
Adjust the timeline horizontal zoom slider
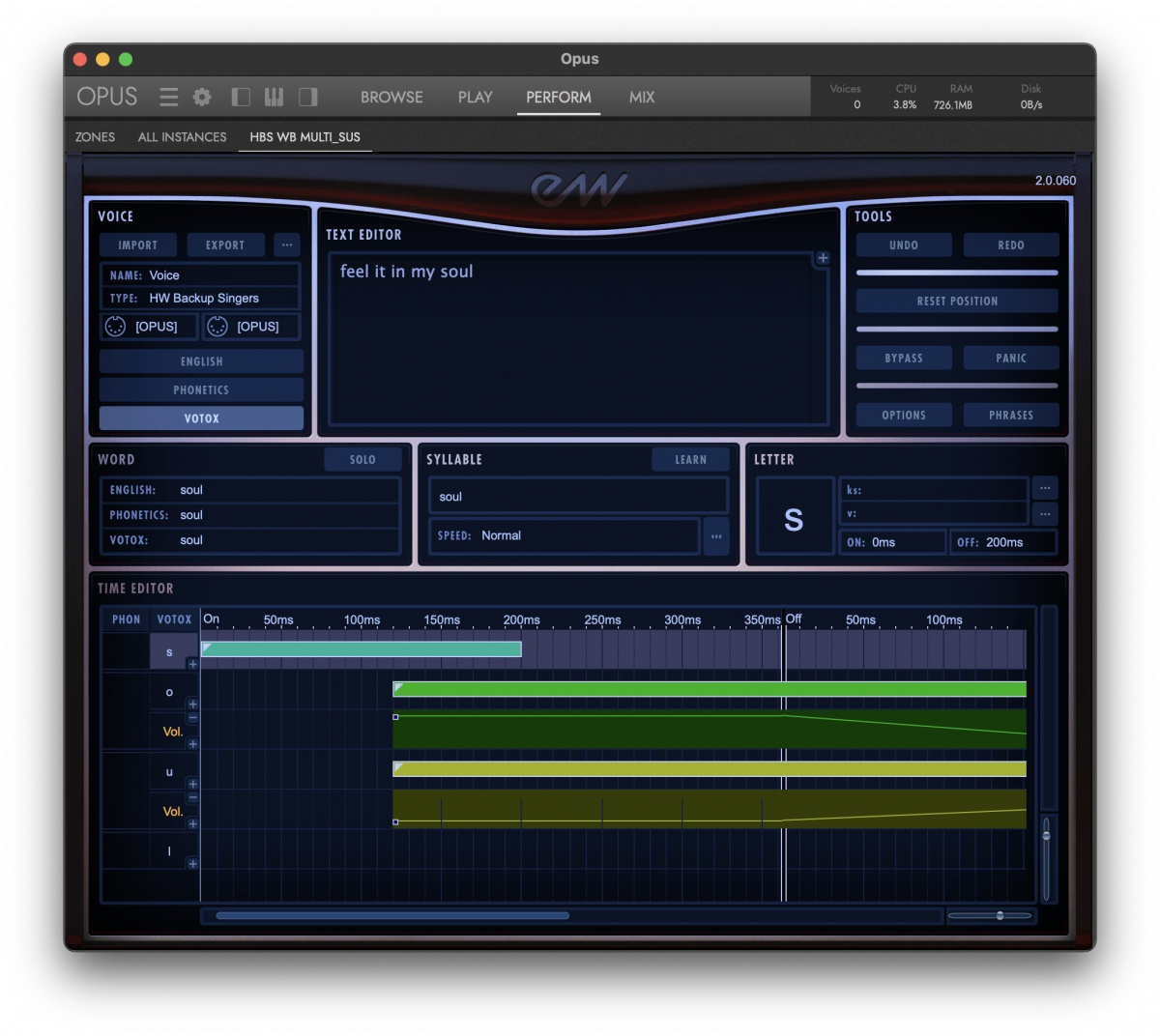point(1000,915)
